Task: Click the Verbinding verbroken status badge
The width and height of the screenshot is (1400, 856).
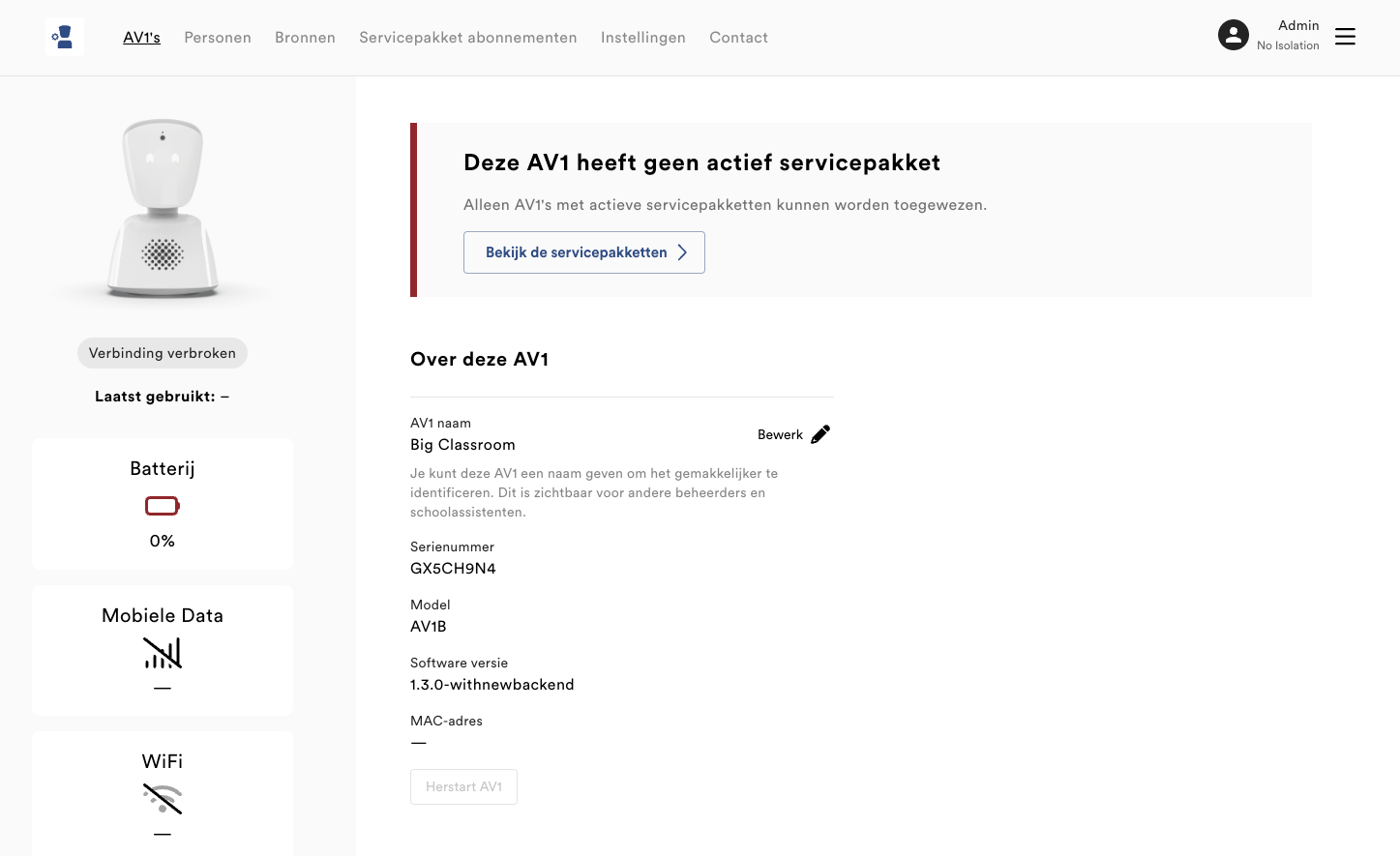Action: click(x=163, y=353)
